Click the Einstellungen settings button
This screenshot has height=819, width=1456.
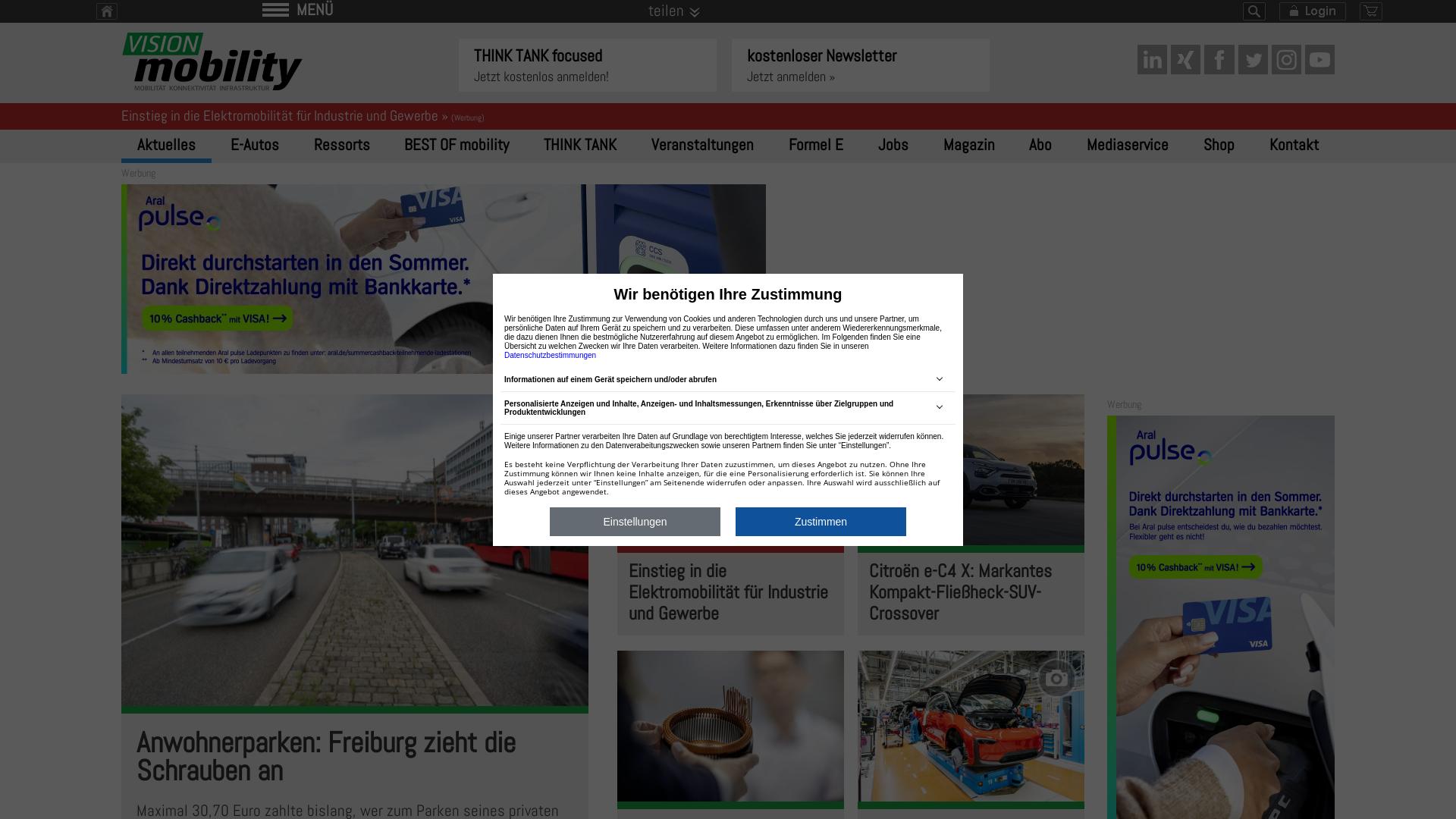(x=635, y=521)
